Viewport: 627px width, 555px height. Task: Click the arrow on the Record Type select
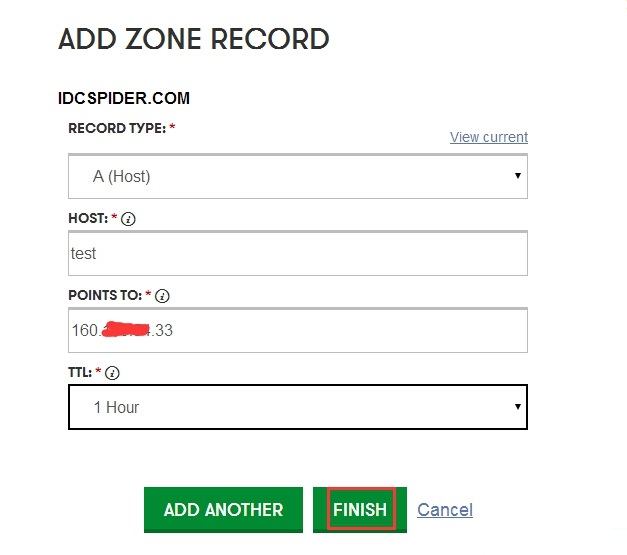pyautogui.click(x=518, y=176)
